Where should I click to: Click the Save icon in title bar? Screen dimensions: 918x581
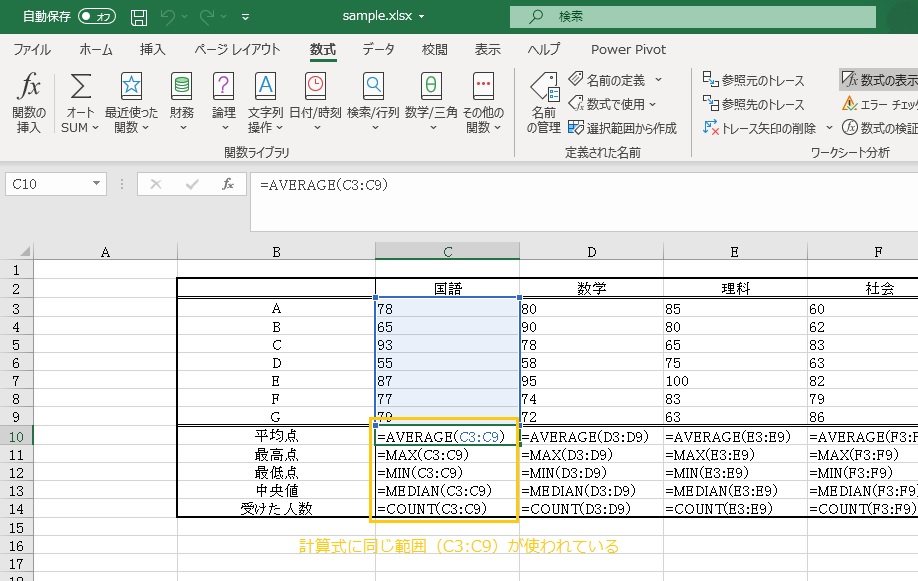coord(139,17)
